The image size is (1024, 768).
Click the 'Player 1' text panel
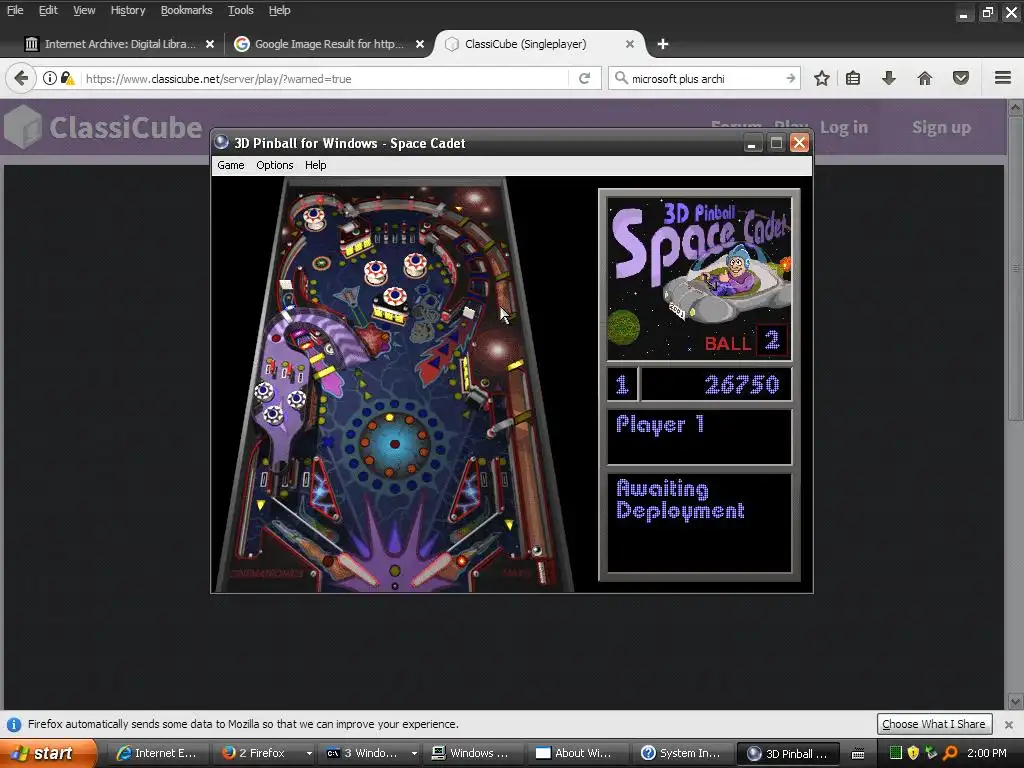[699, 436]
